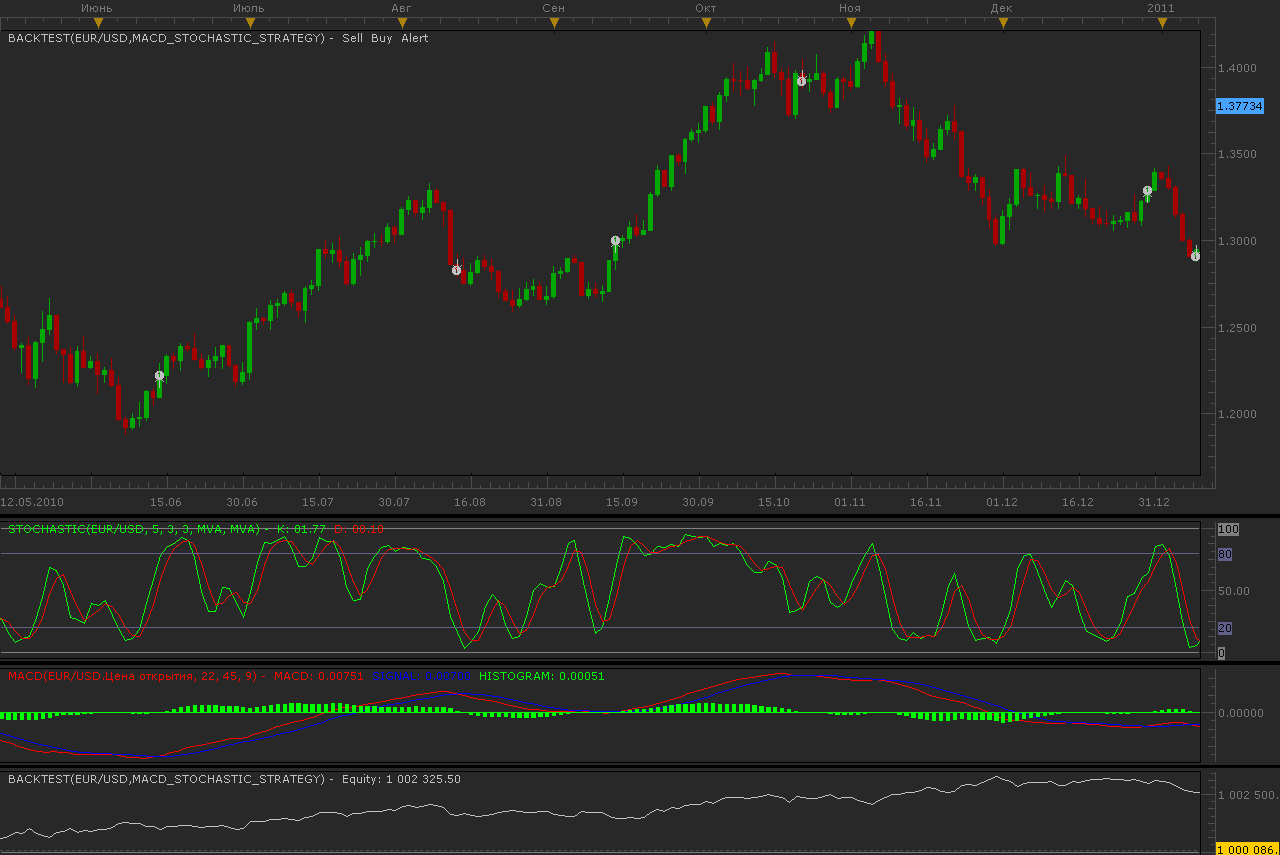The width and height of the screenshot is (1280, 855).
Task: Select the Сен month marker triangle
Action: coord(554,23)
